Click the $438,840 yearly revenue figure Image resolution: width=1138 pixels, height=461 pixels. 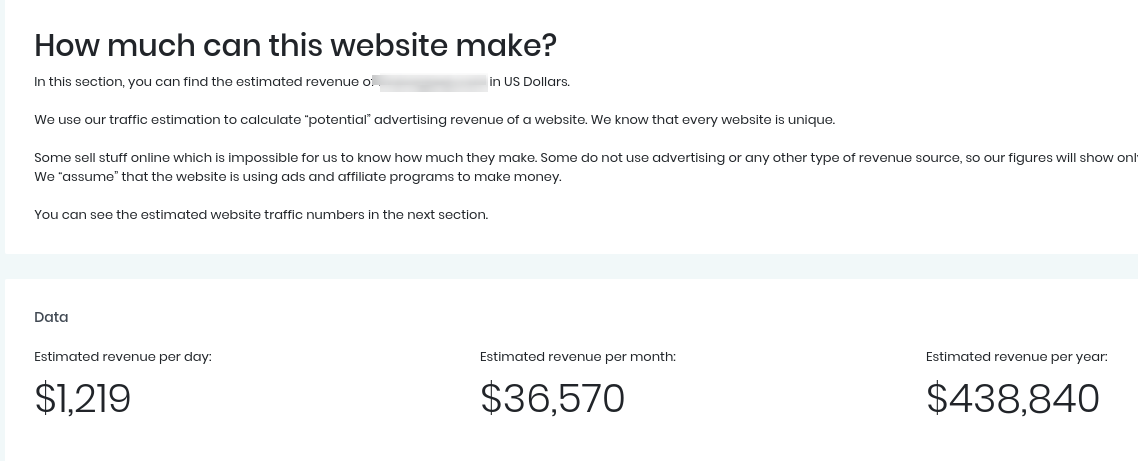tap(1012, 399)
